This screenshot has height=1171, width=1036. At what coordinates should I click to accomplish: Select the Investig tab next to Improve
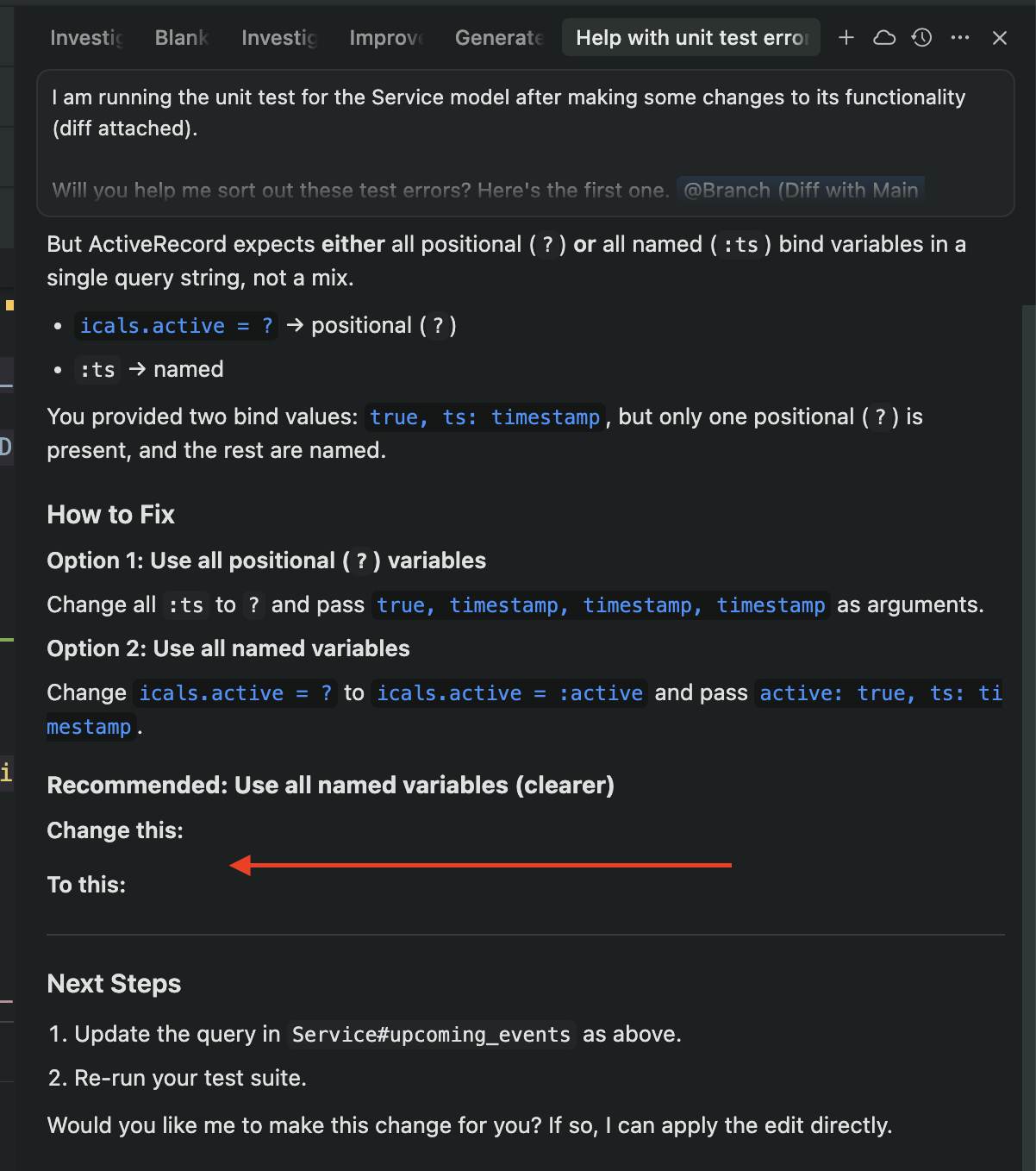coord(280,38)
